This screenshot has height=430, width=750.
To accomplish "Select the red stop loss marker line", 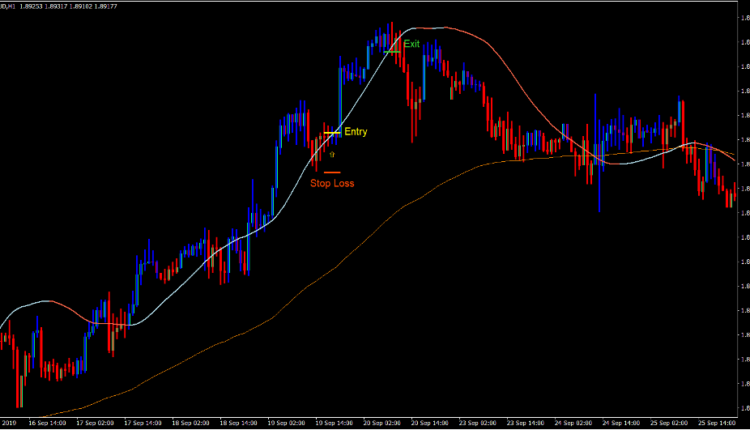I will tap(331, 173).
